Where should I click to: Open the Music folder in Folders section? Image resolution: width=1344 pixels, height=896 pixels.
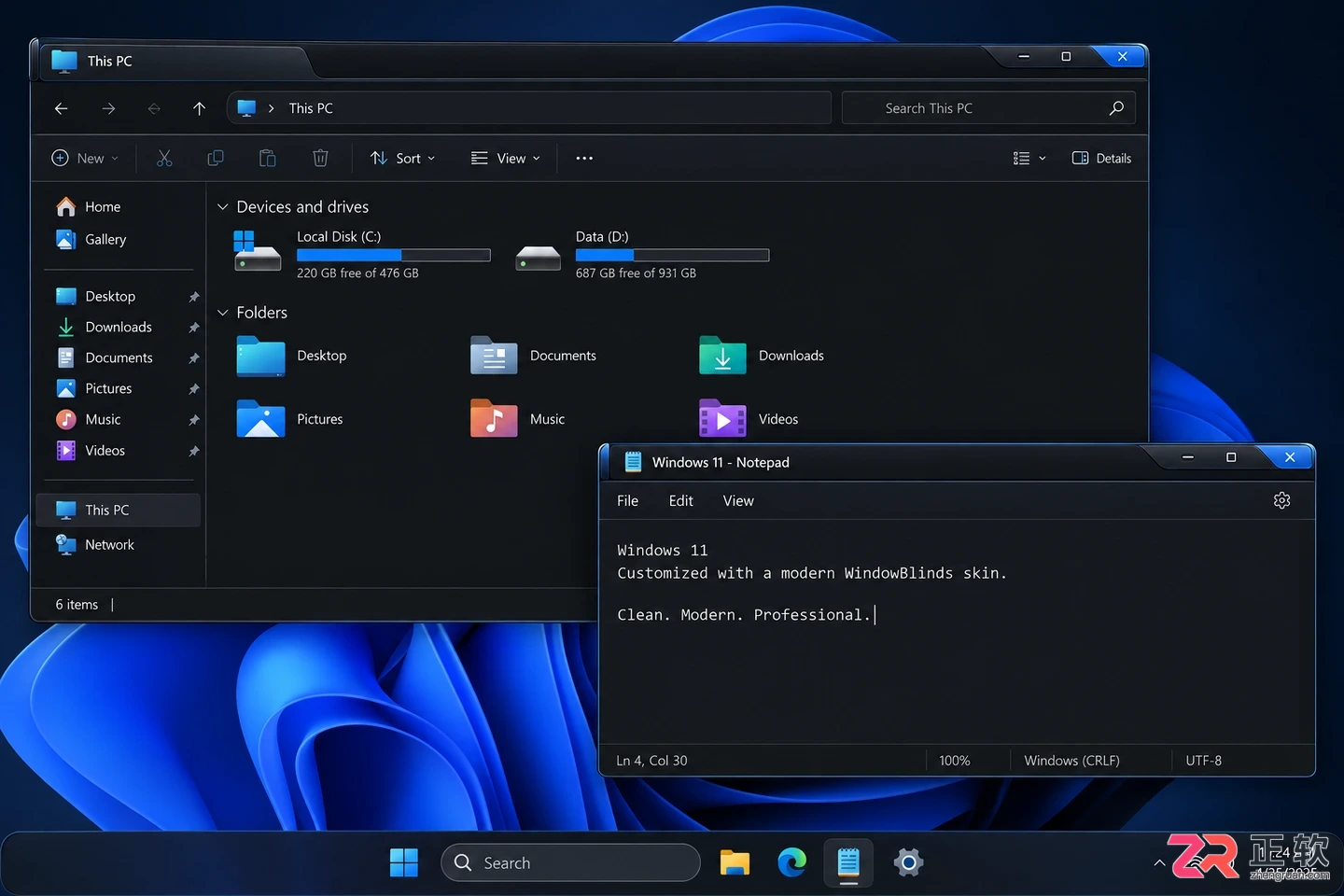click(518, 420)
